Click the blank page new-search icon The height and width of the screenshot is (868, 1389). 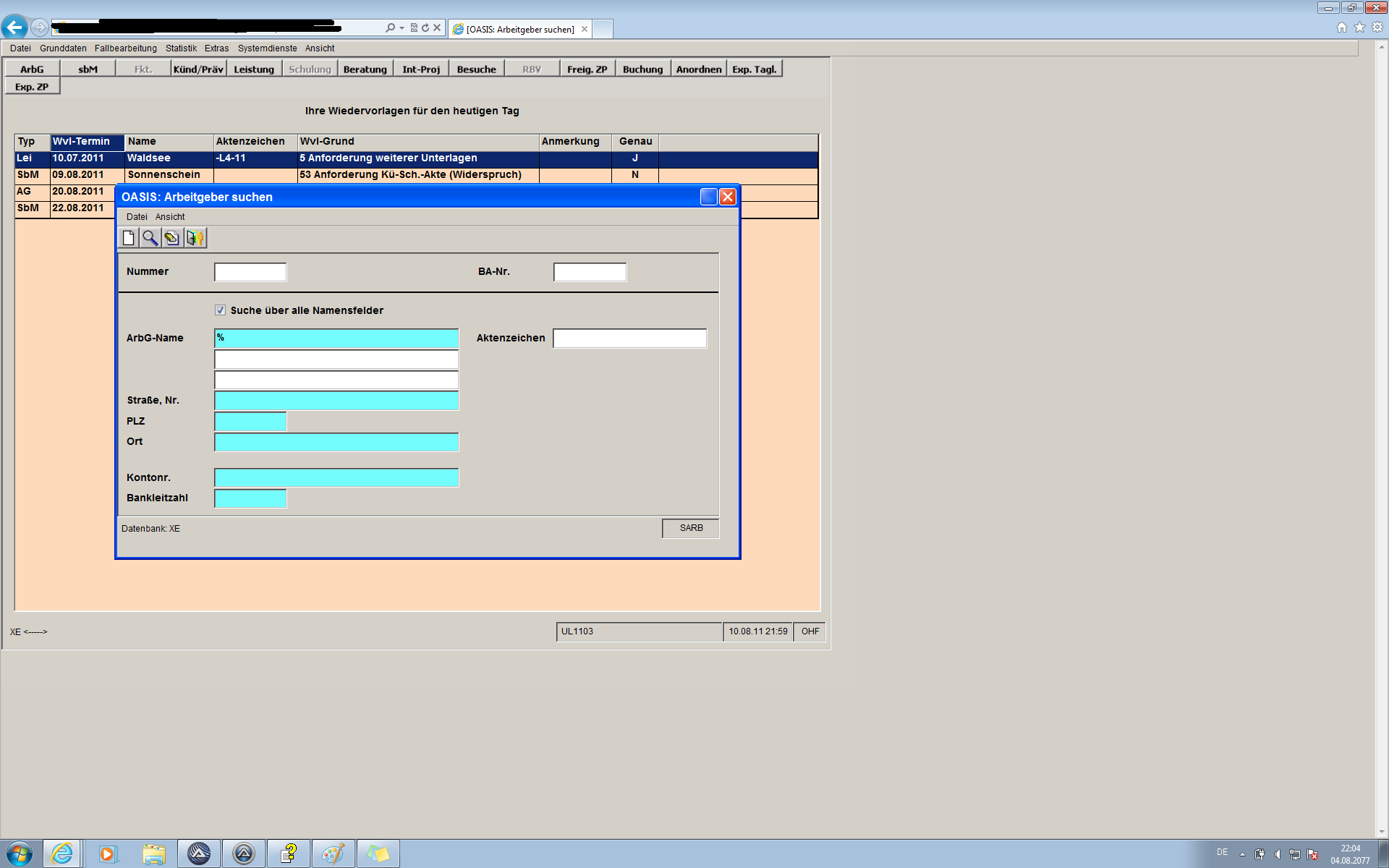[129, 238]
